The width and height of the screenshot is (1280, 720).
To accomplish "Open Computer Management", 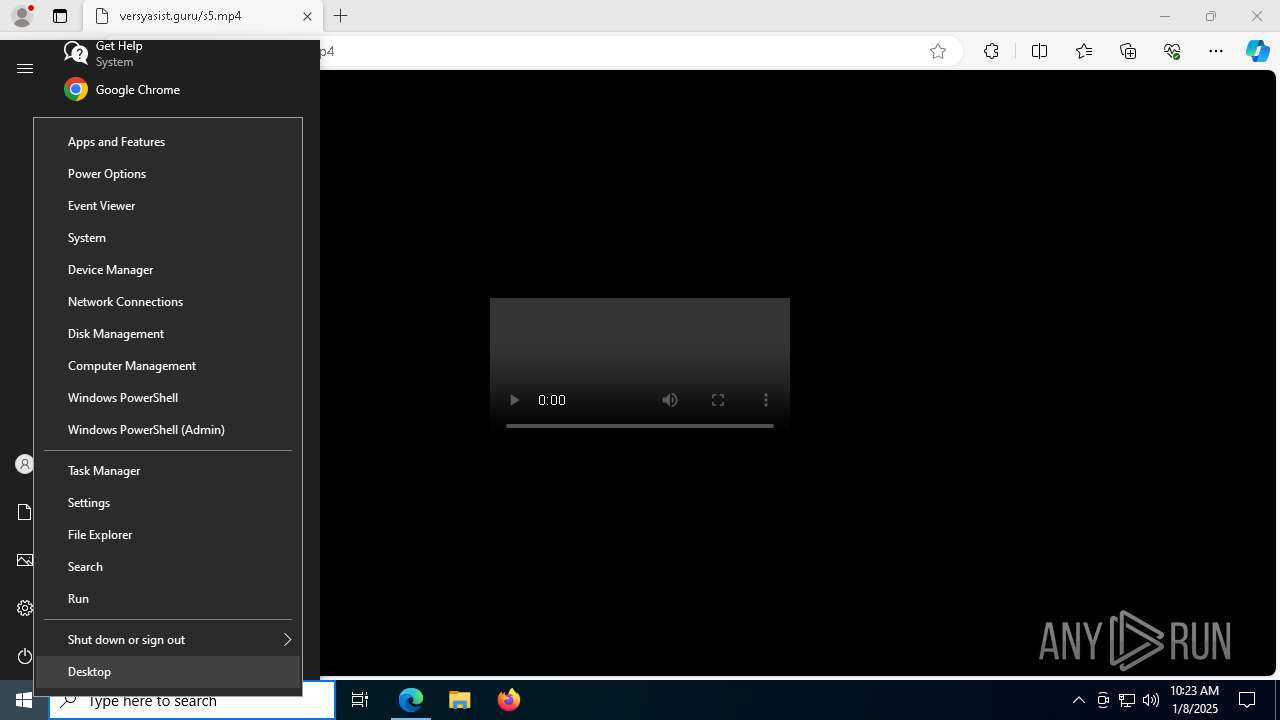I will tap(168, 366).
